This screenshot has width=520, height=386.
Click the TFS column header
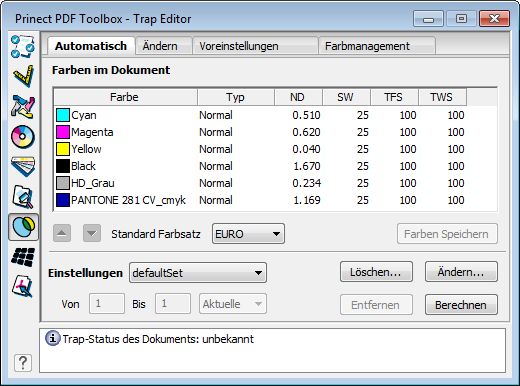(394, 97)
